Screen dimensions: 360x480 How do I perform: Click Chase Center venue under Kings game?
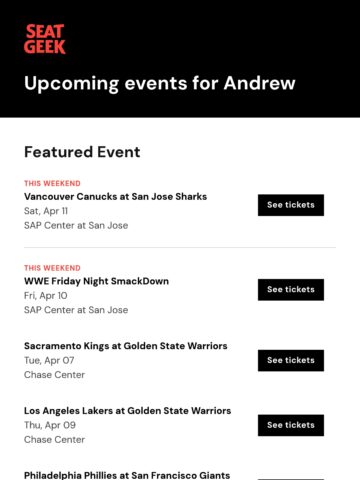click(x=54, y=375)
